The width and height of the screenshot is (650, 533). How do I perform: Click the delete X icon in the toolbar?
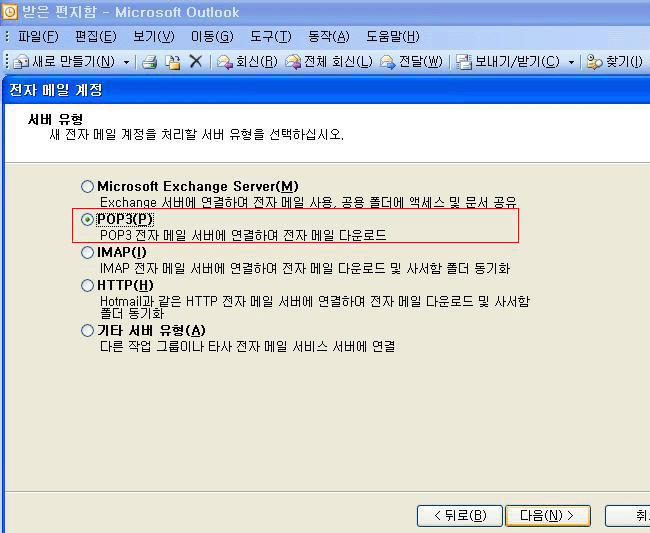point(196,62)
